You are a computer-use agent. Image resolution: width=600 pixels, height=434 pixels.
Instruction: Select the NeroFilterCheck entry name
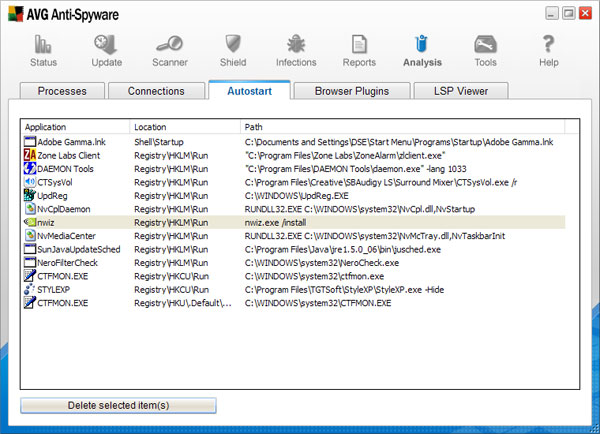(x=67, y=263)
